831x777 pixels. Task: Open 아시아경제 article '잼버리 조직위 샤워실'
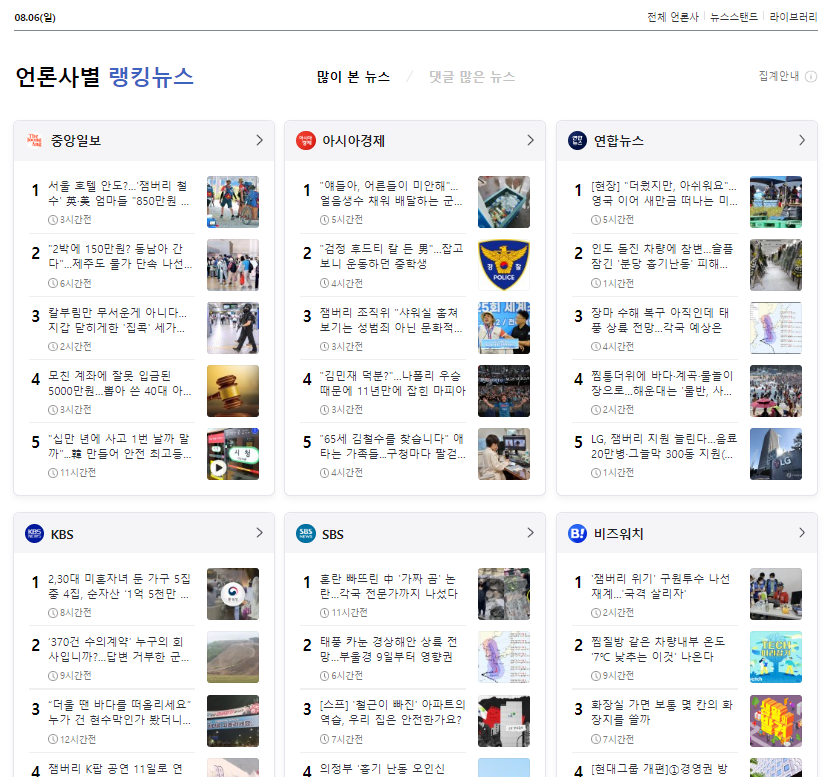(x=391, y=320)
